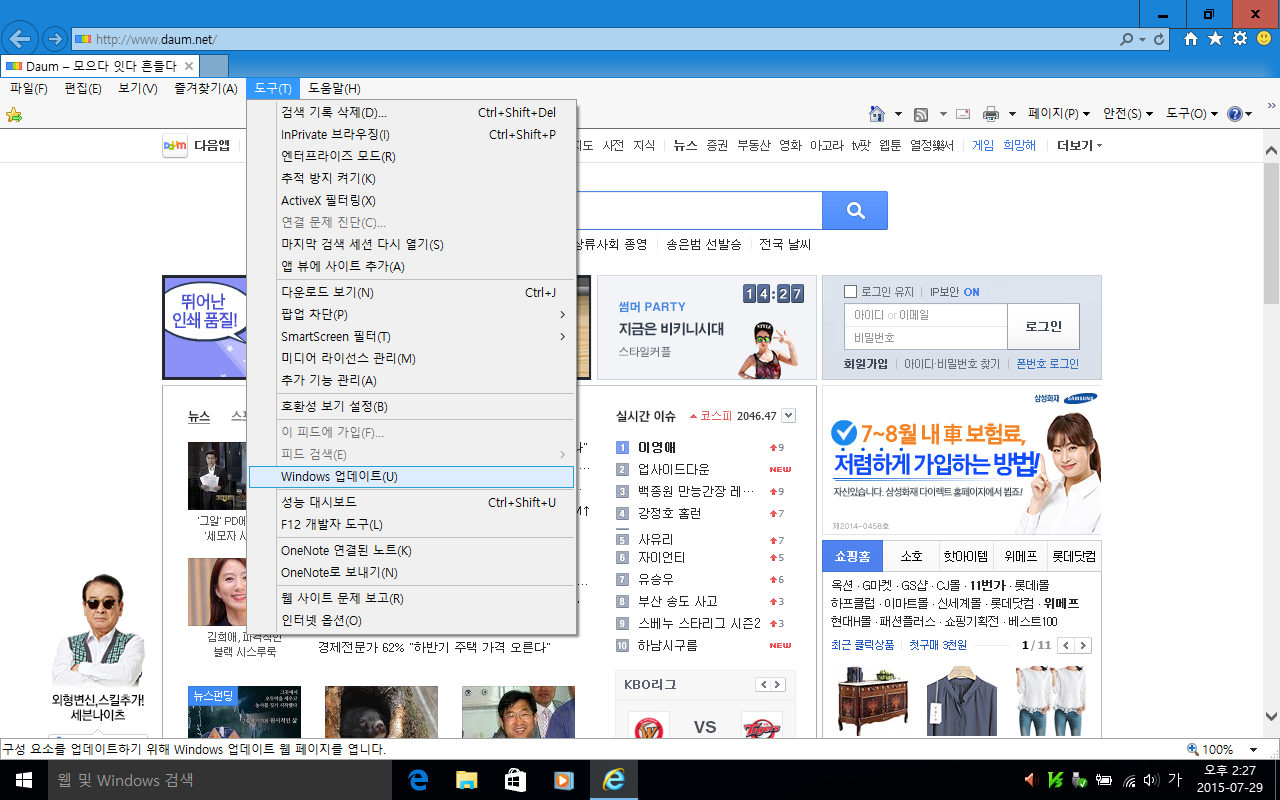The width and height of the screenshot is (1280, 800).
Task: Close the Daum tab
Action: 189,66
